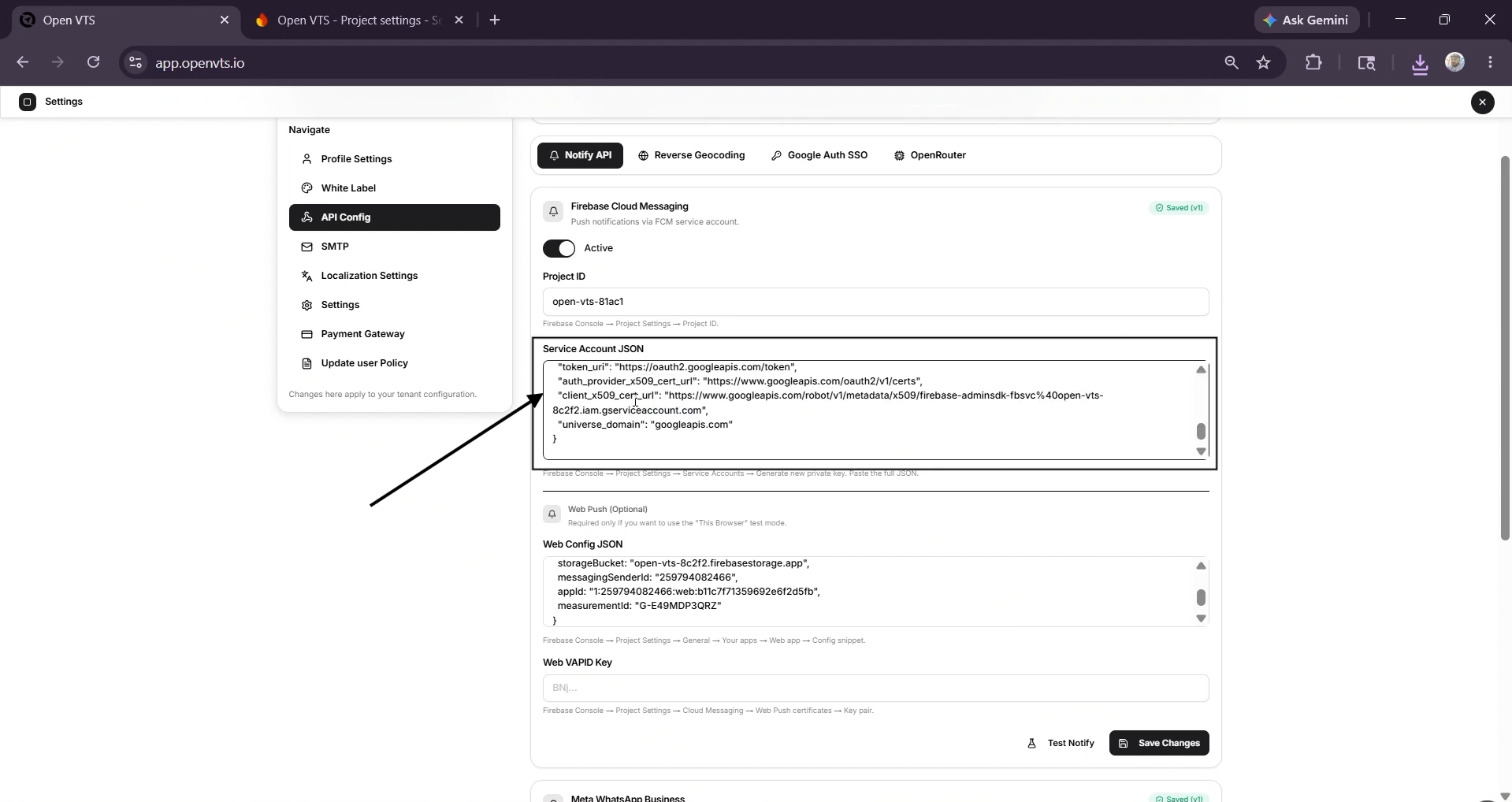Click browser forward arrow
Viewport: 1512px width, 802px height.
pos(58,62)
